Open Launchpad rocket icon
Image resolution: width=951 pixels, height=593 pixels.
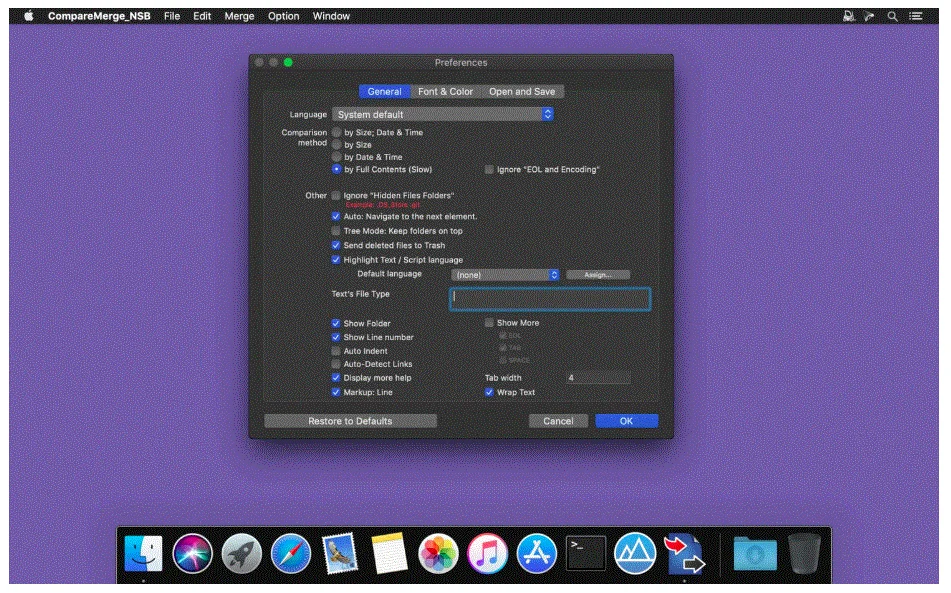point(241,554)
